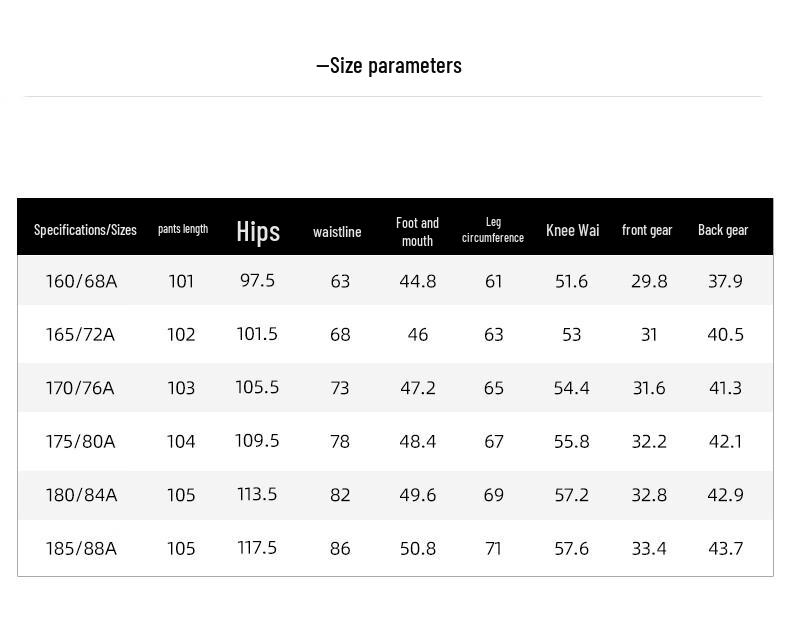Image resolution: width=790 pixels, height=628 pixels.
Task: Click hips value 97.5
Action: tap(257, 281)
